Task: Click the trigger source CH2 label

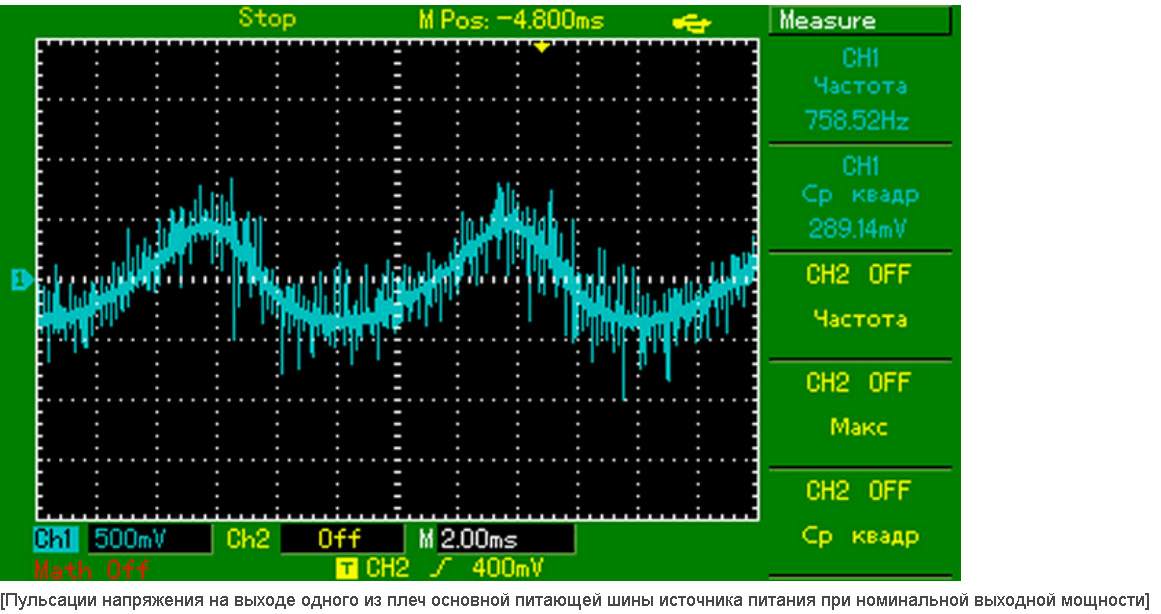Action: (x=387, y=568)
